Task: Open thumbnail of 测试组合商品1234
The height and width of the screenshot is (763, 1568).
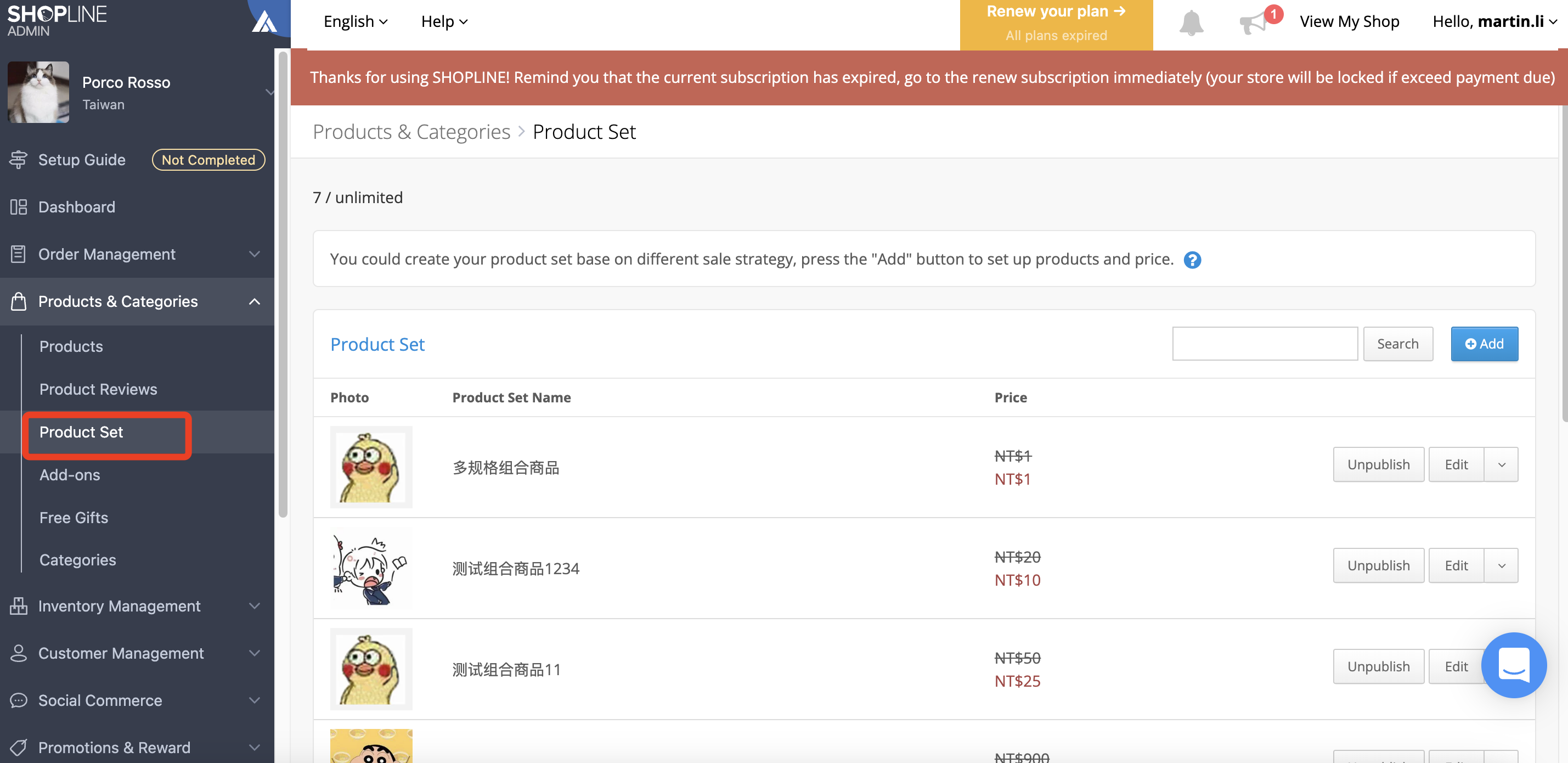Action: pos(371,568)
